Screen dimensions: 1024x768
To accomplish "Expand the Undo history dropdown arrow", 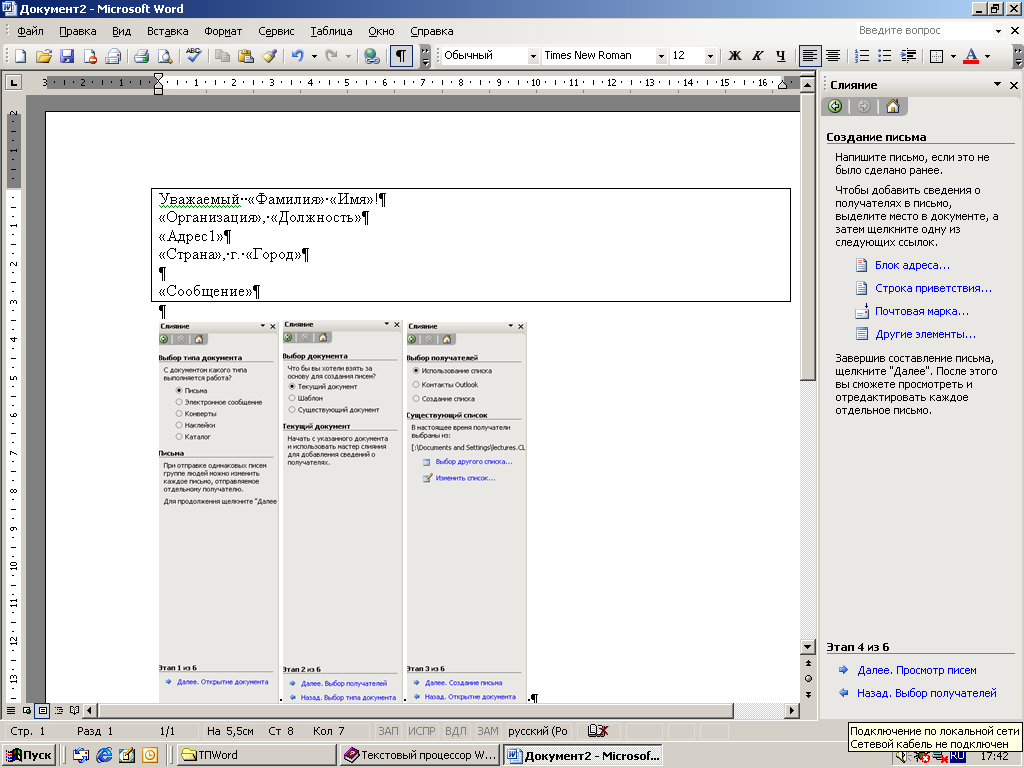I will tap(314, 56).
